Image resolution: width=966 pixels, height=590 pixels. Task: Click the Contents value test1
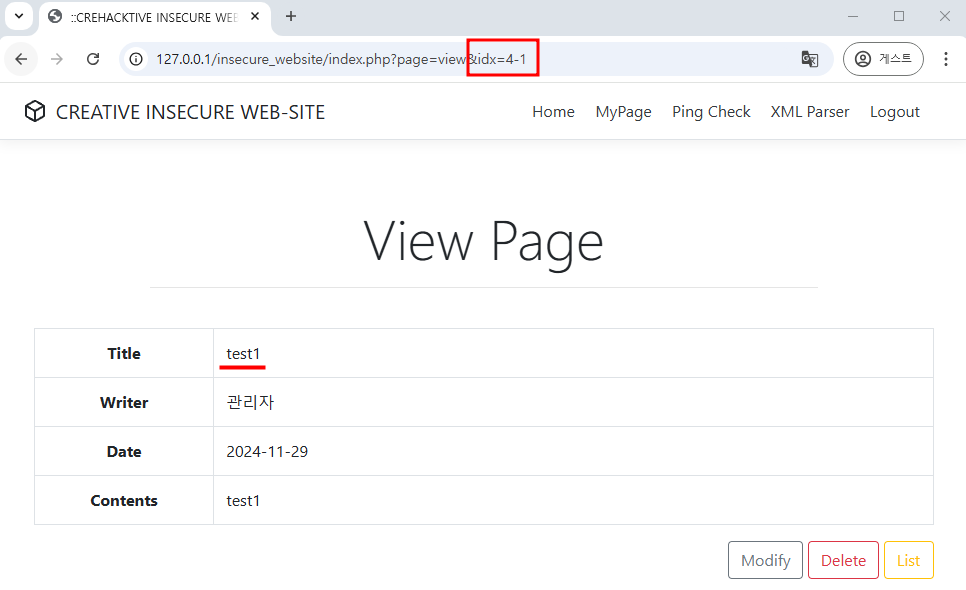[243, 501]
